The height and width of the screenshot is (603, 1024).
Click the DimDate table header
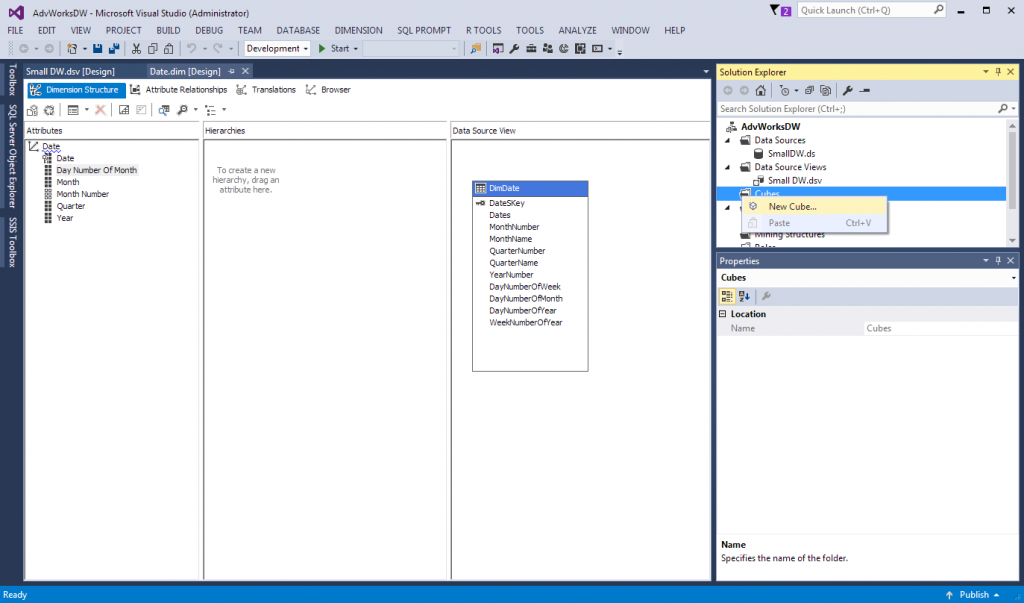coord(530,188)
